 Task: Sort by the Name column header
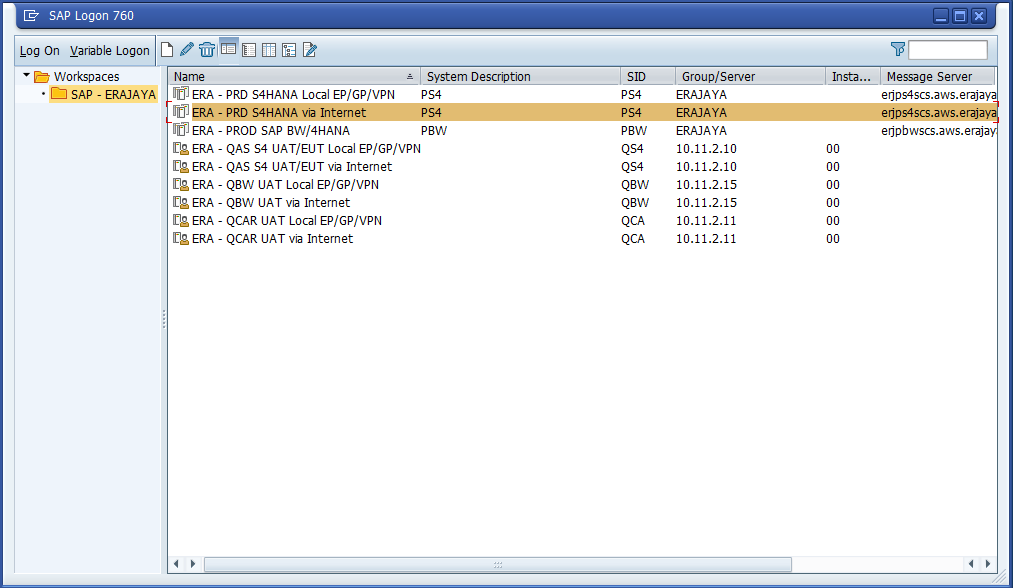(x=290, y=77)
